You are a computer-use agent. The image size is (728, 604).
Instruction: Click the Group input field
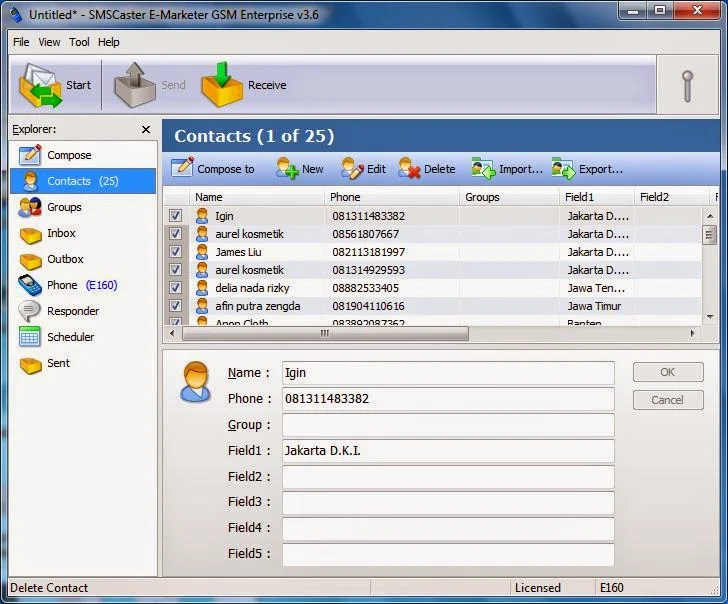(448, 425)
